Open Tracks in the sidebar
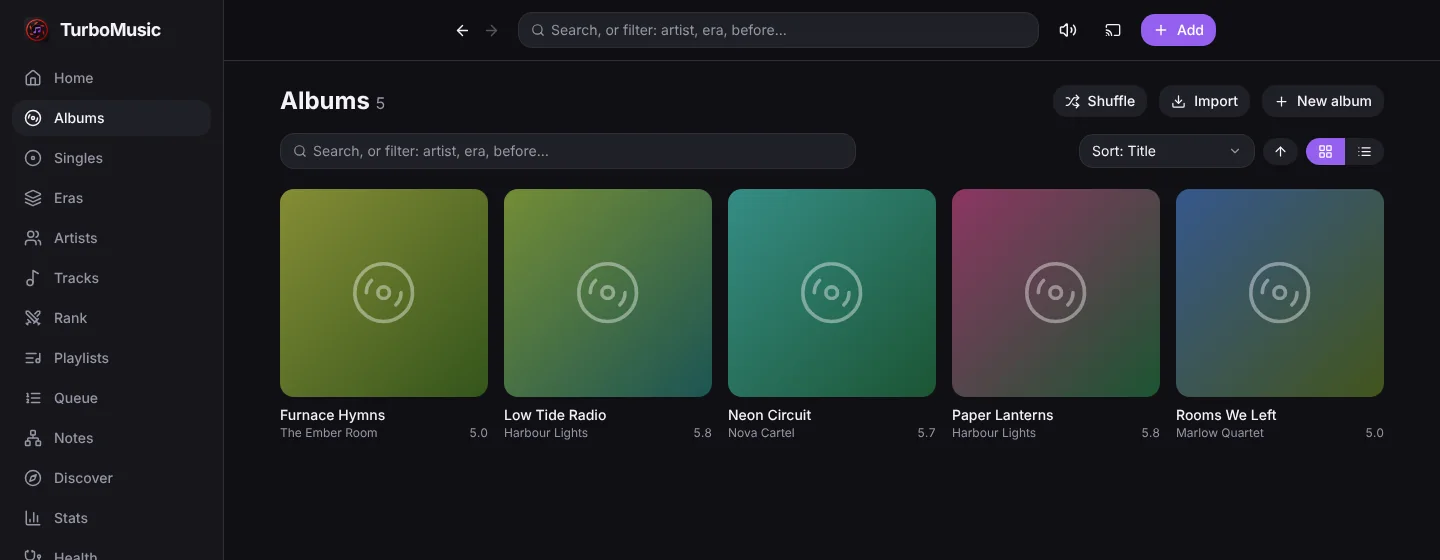Viewport: 1440px width, 560px height. coord(111,278)
